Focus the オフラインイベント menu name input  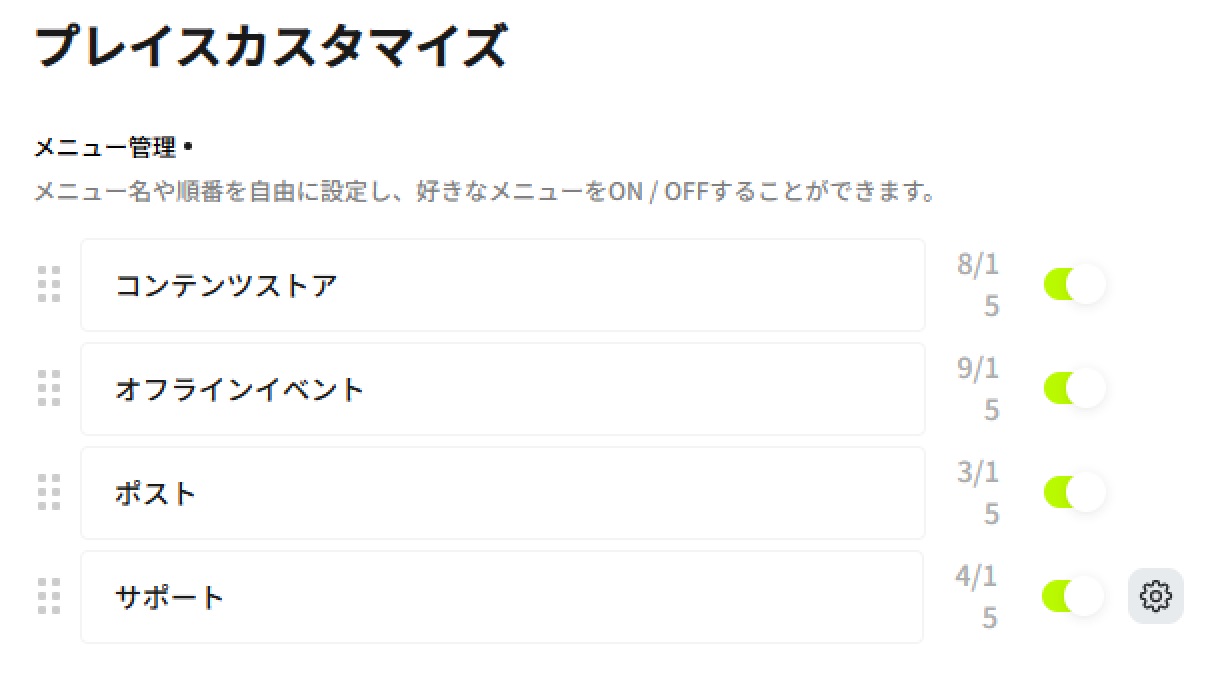[x=502, y=389]
